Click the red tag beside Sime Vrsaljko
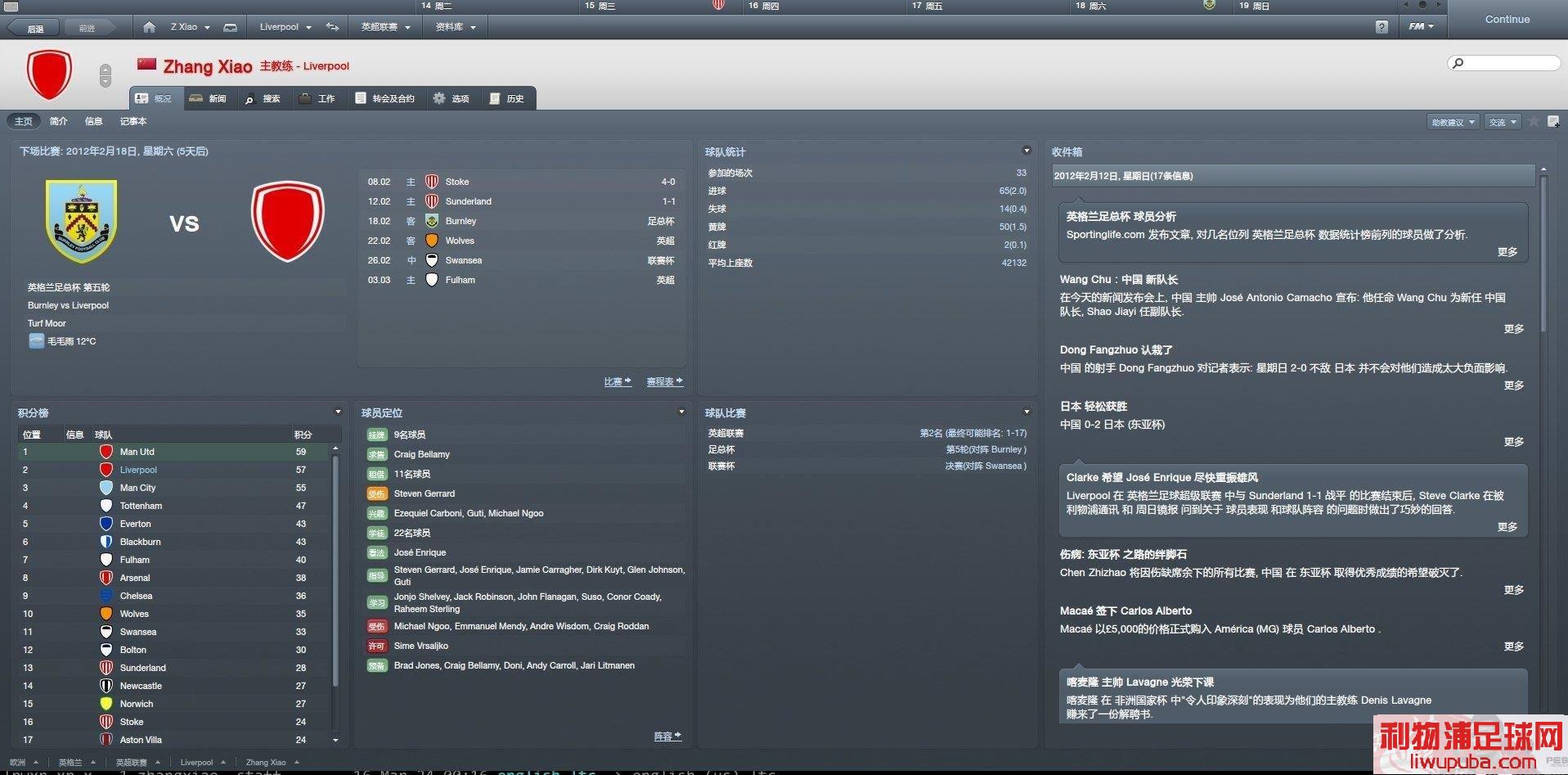Viewport: 1568px width, 775px height. tap(376, 646)
